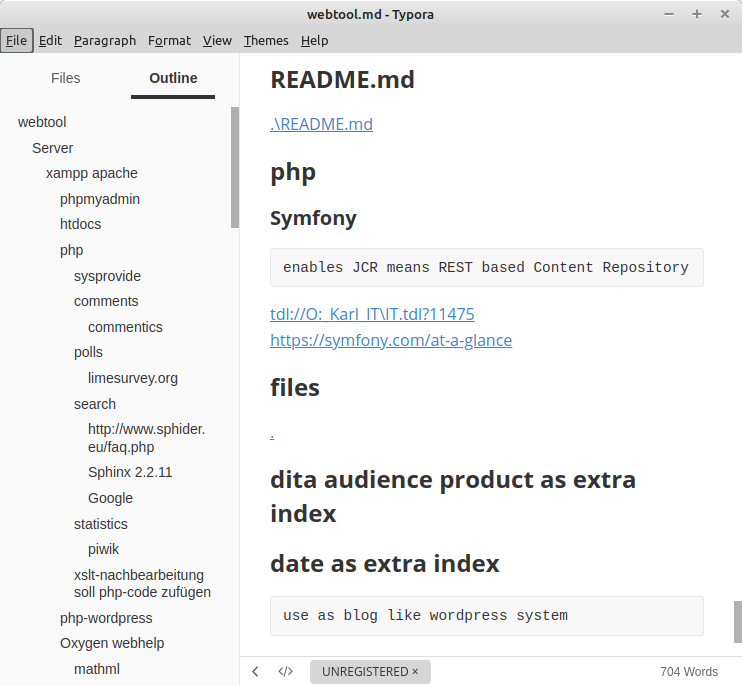The height and width of the screenshot is (686, 742).
Task: Go to search outline item
Action: tap(95, 405)
